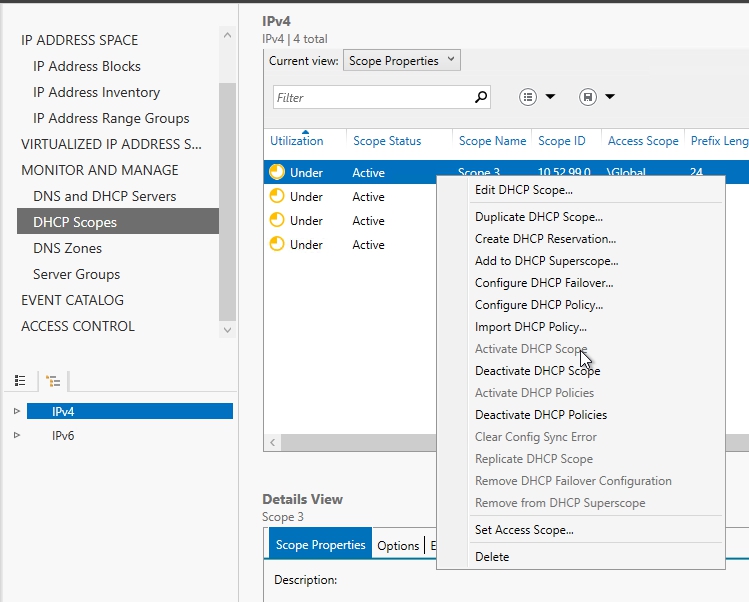Click the utilization icon in the second row

coord(277,197)
